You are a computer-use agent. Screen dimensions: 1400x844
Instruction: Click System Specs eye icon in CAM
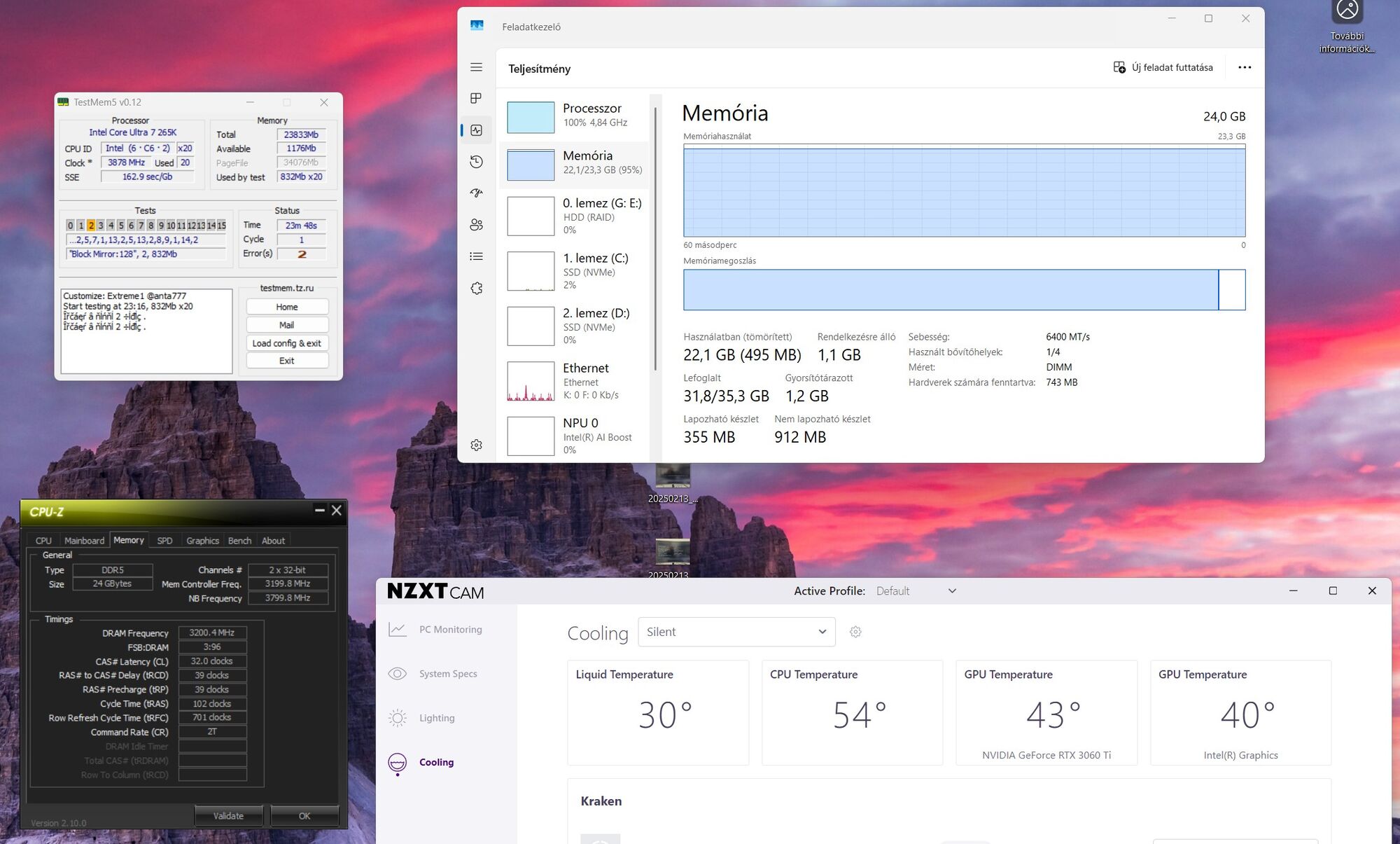397,673
